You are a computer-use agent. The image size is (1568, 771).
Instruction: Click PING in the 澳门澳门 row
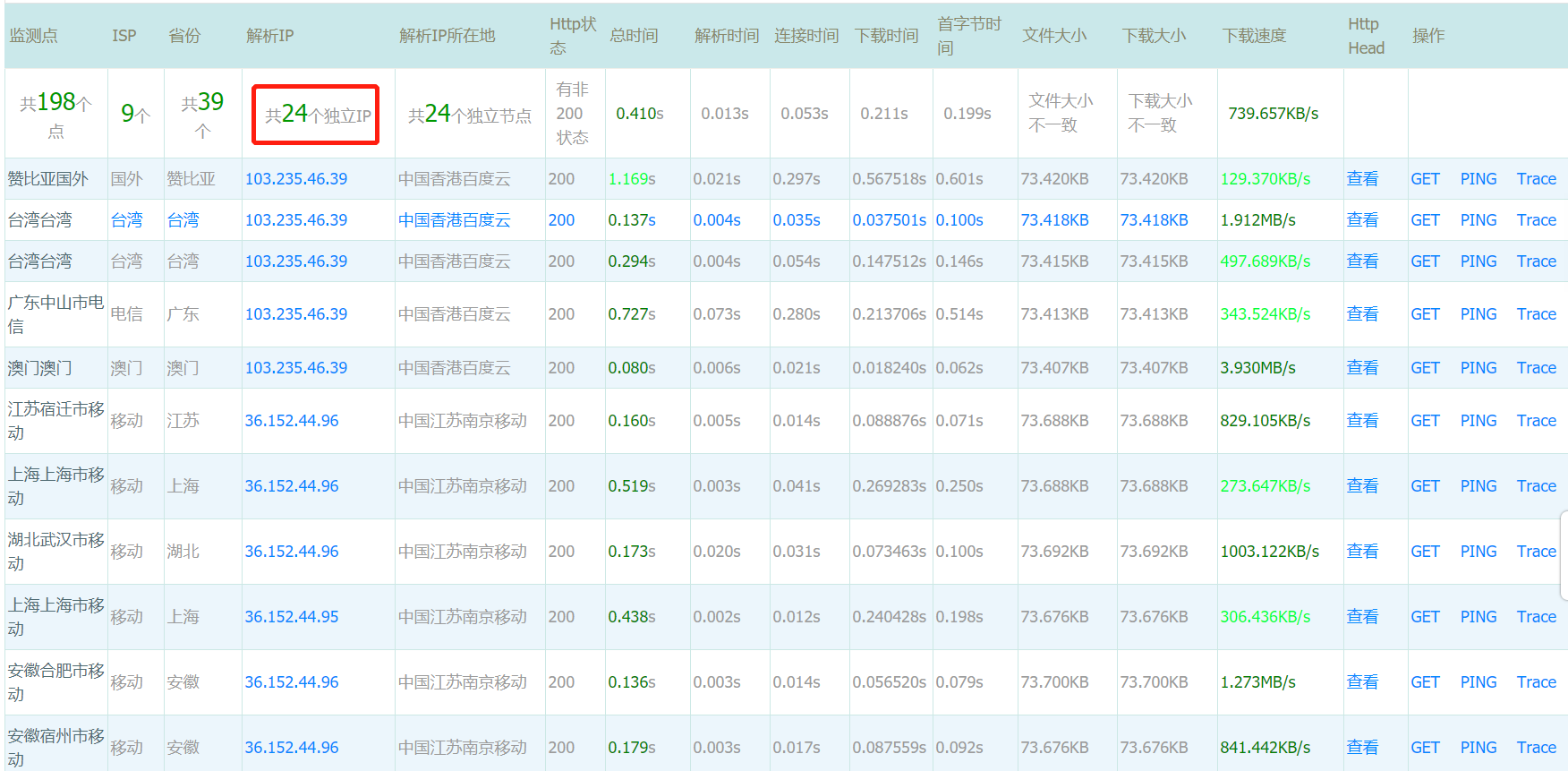pyautogui.click(x=1479, y=368)
